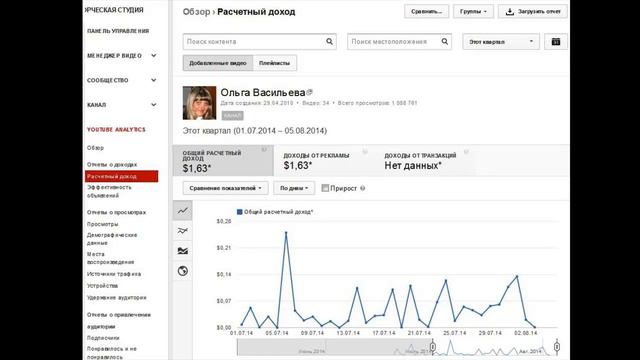The image size is (640, 360).
Task: Click info icon on Доходы от транзакций card
Action: click(x=466, y=152)
